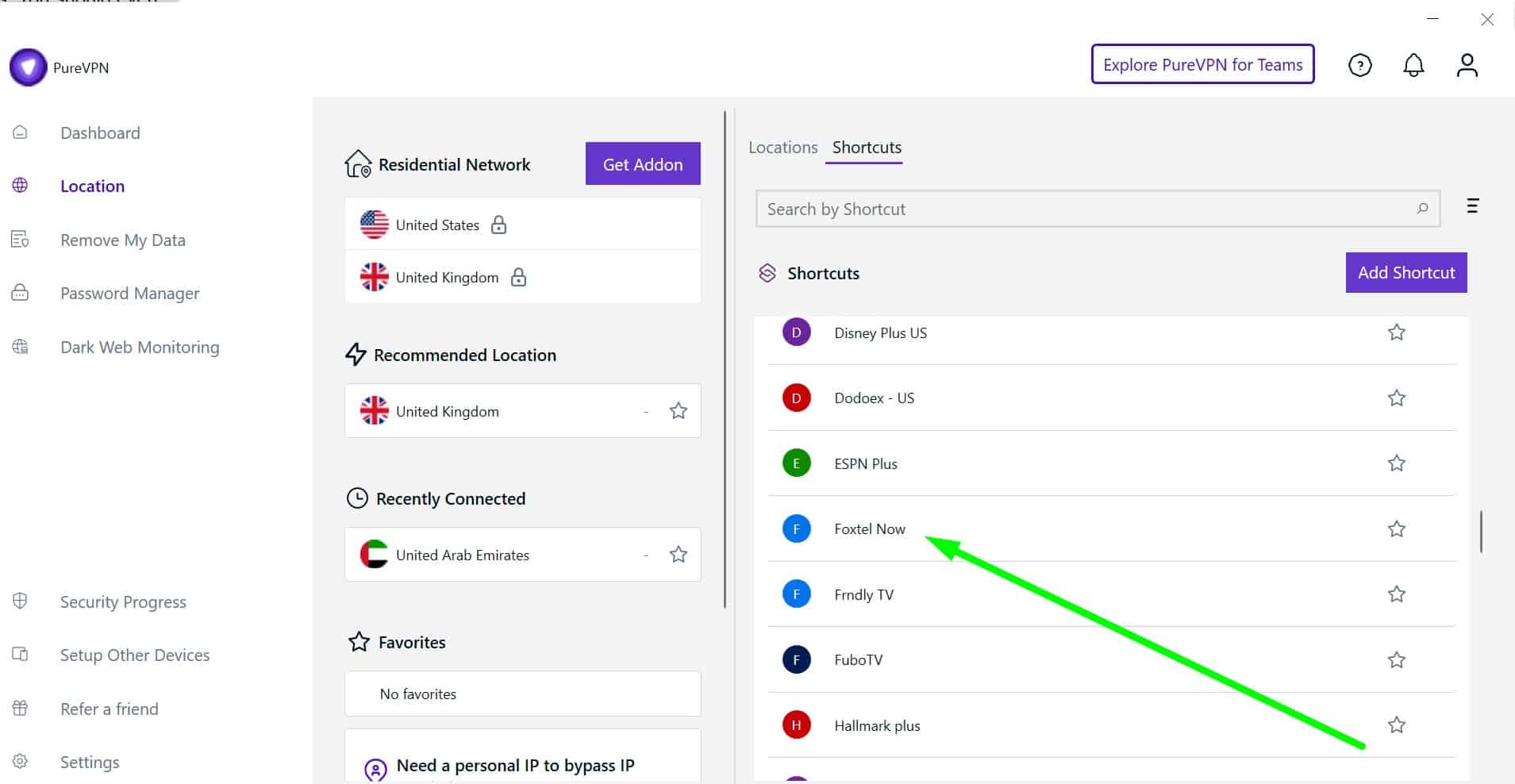Favorite Foxtel Now with its star

click(x=1397, y=528)
